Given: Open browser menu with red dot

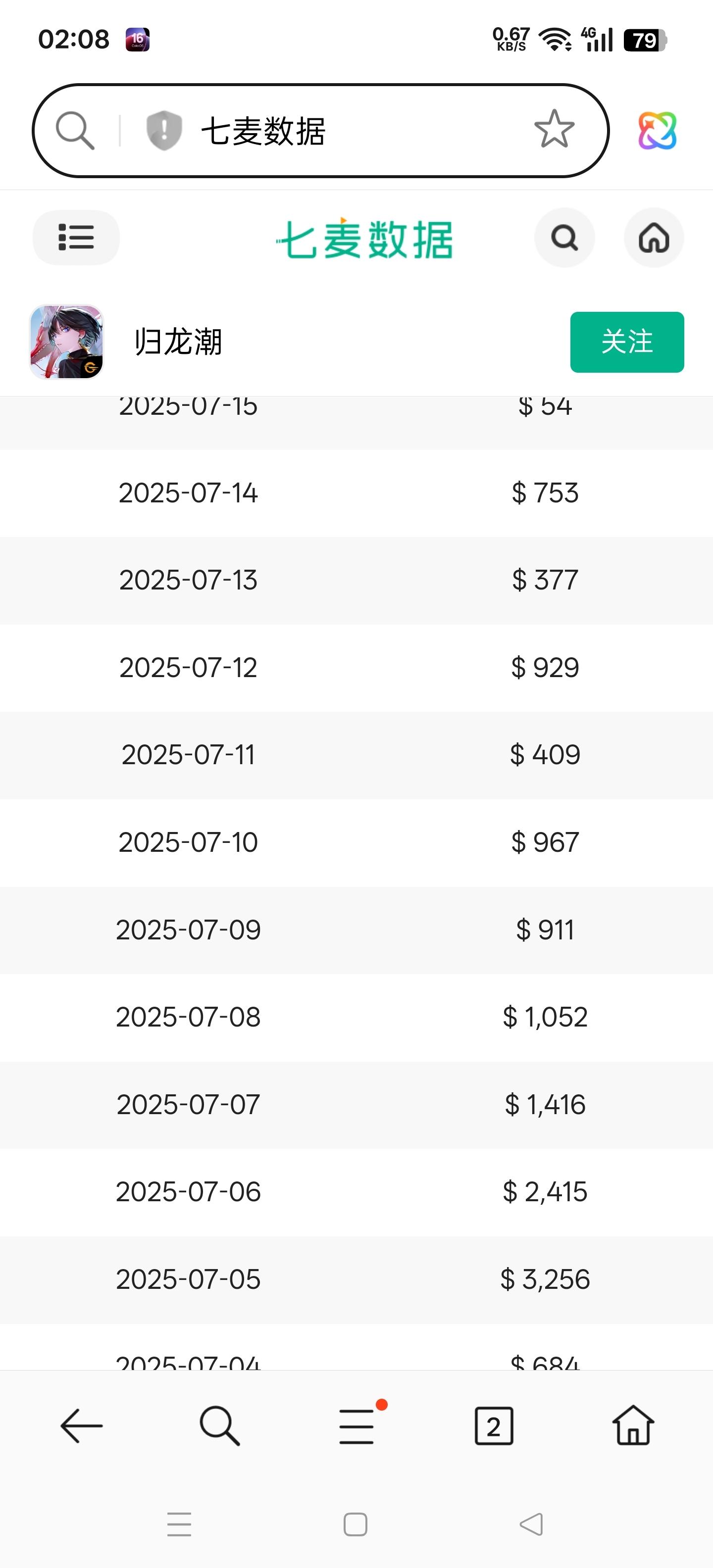Looking at the screenshot, I should [357, 1425].
